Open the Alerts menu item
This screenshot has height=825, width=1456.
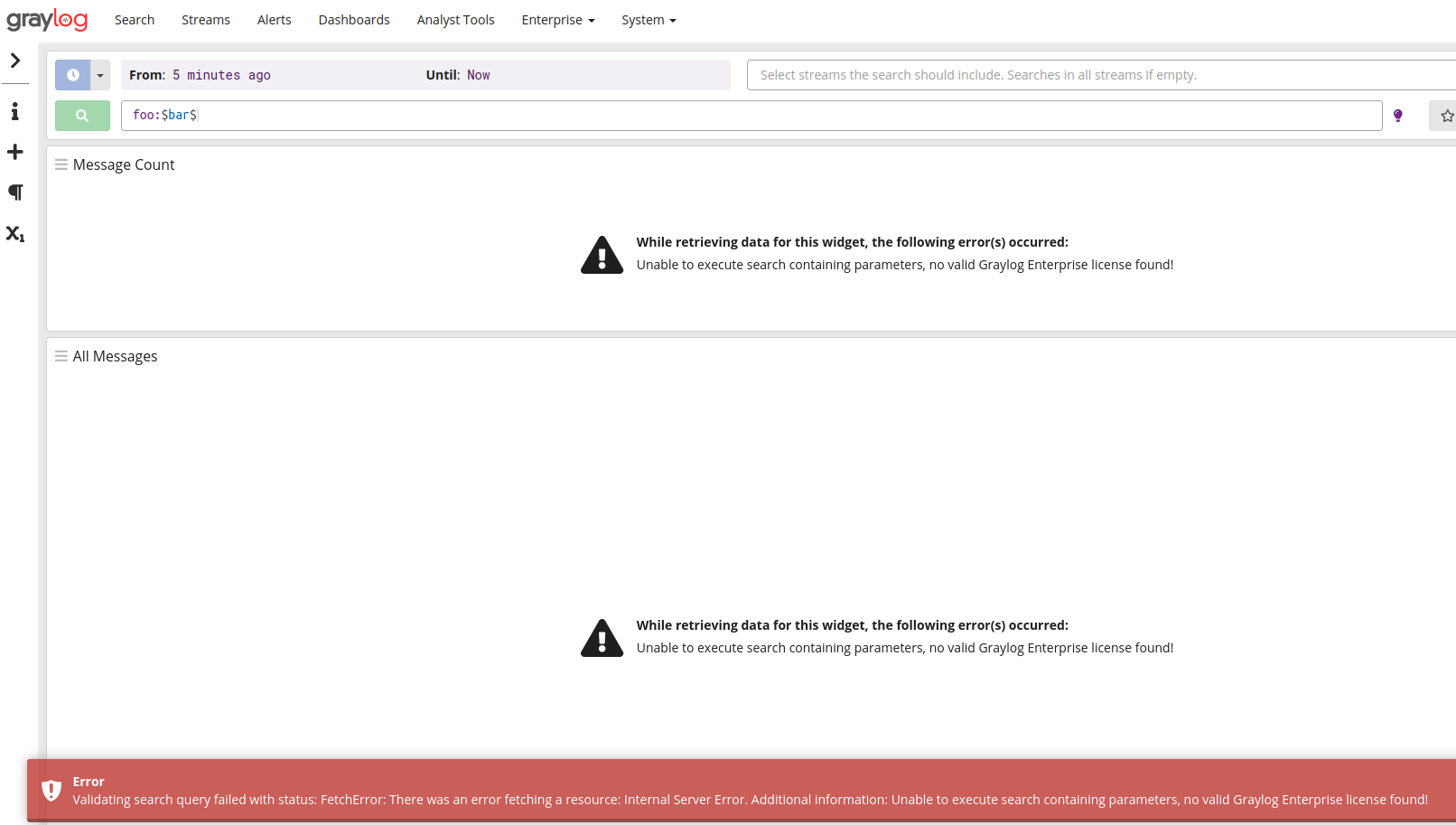coord(274,19)
